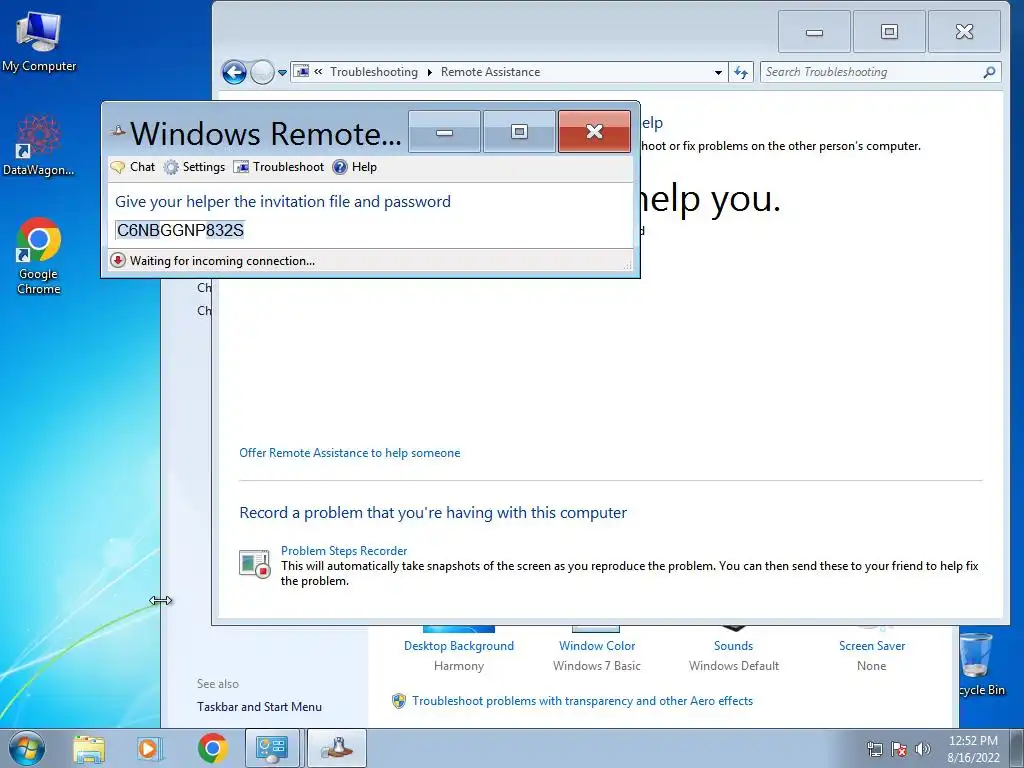The height and width of the screenshot is (768, 1024).
Task: Open Google Chrome from the taskbar
Action: click(x=212, y=749)
